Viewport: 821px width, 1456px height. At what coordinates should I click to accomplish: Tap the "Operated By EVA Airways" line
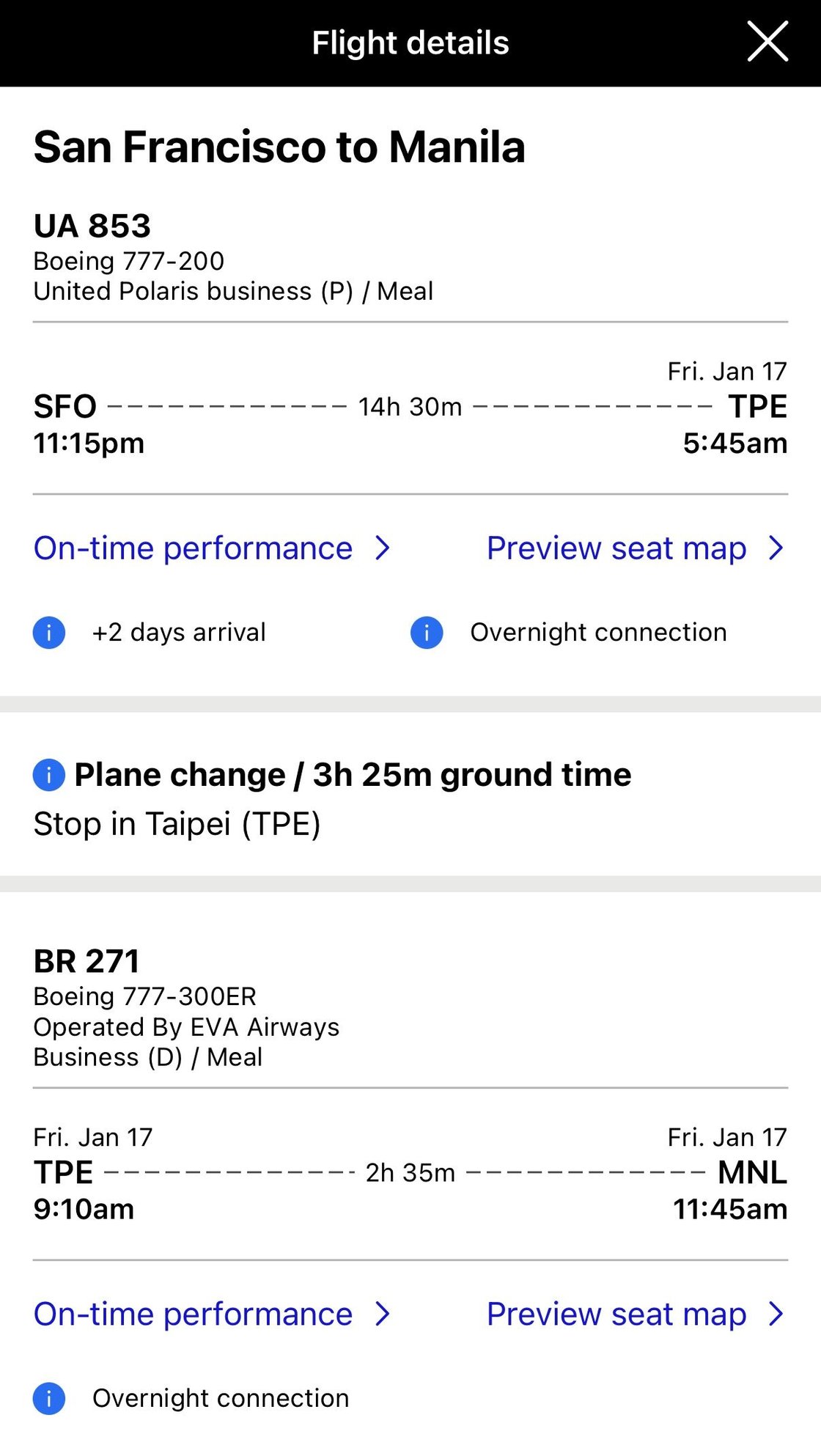point(186,1027)
